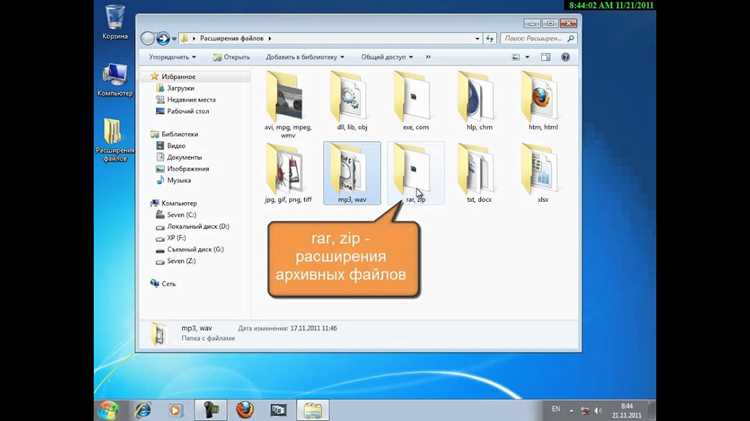The height and width of the screenshot is (421, 750).
Task: Open the Документы library
Action: (x=184, y=157)
